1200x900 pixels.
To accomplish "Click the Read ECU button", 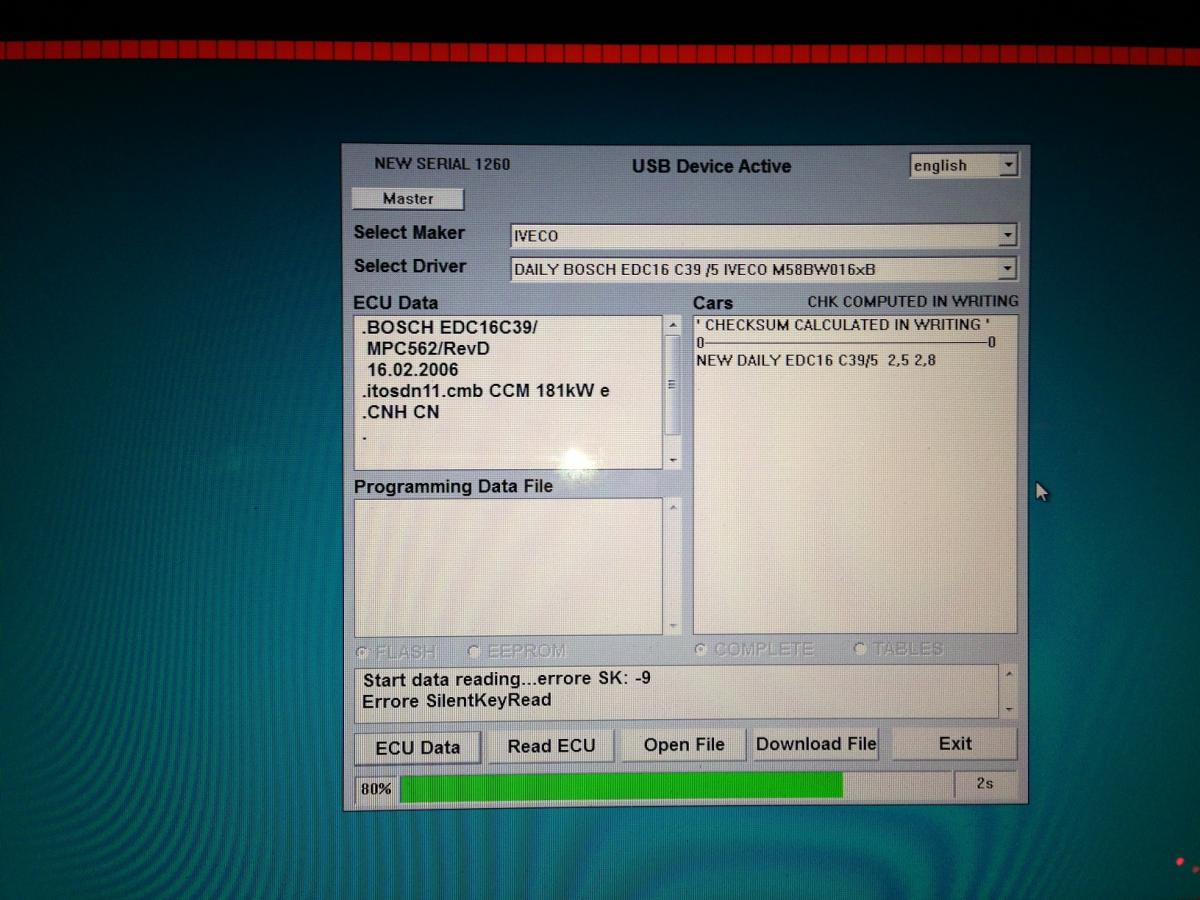I will pyautogui.click(x=551, y=746).
